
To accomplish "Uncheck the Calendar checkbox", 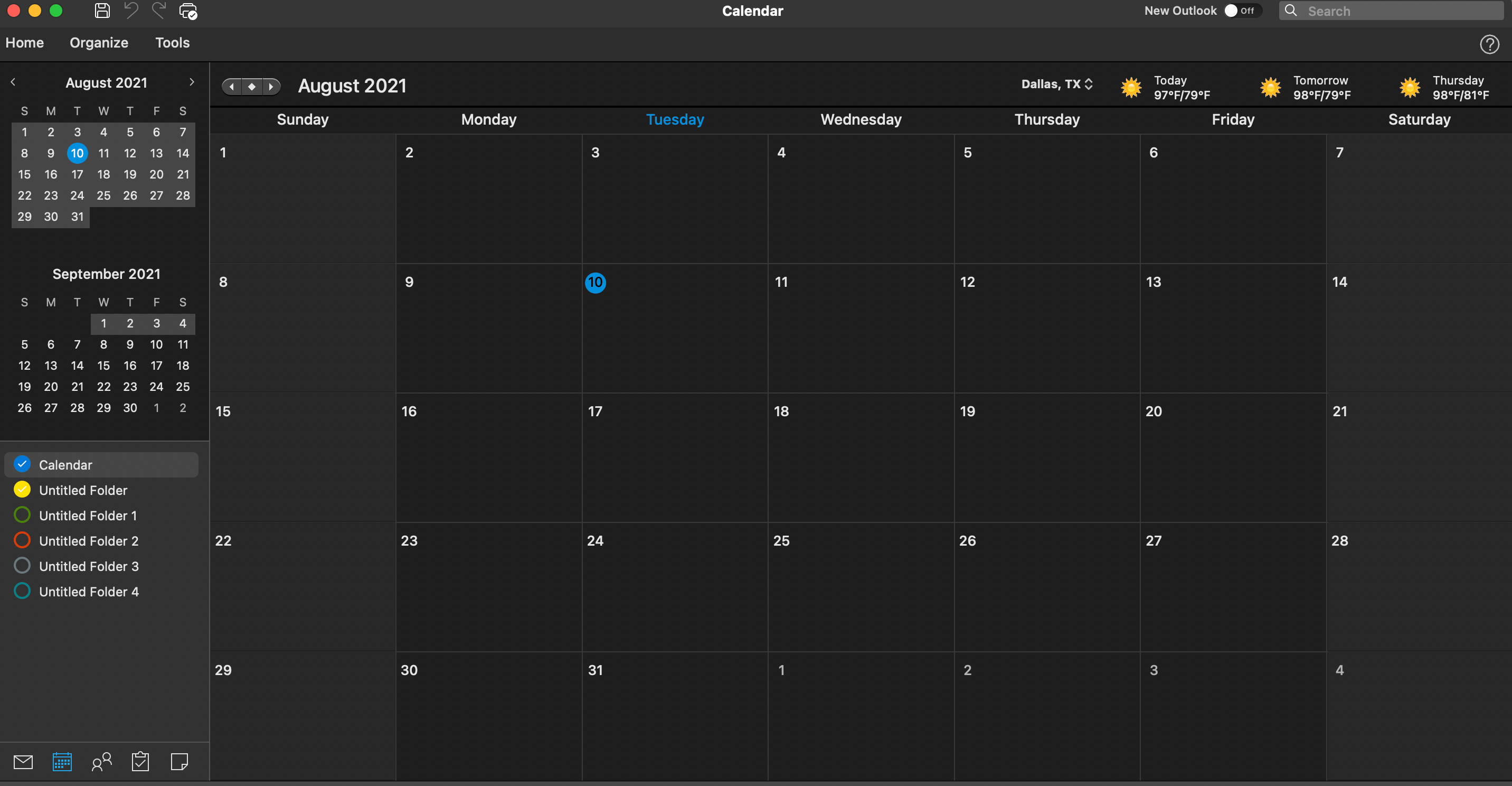I will click(x=22, y=464).
